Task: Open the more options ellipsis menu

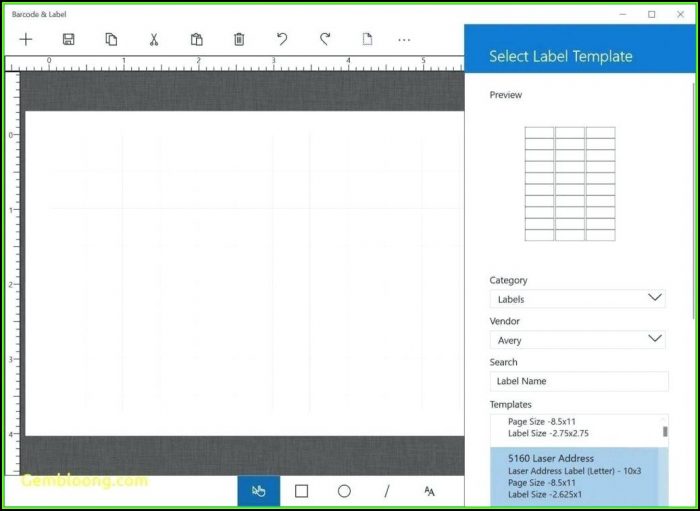Action: pyautogui.click(x=404, y=40)
